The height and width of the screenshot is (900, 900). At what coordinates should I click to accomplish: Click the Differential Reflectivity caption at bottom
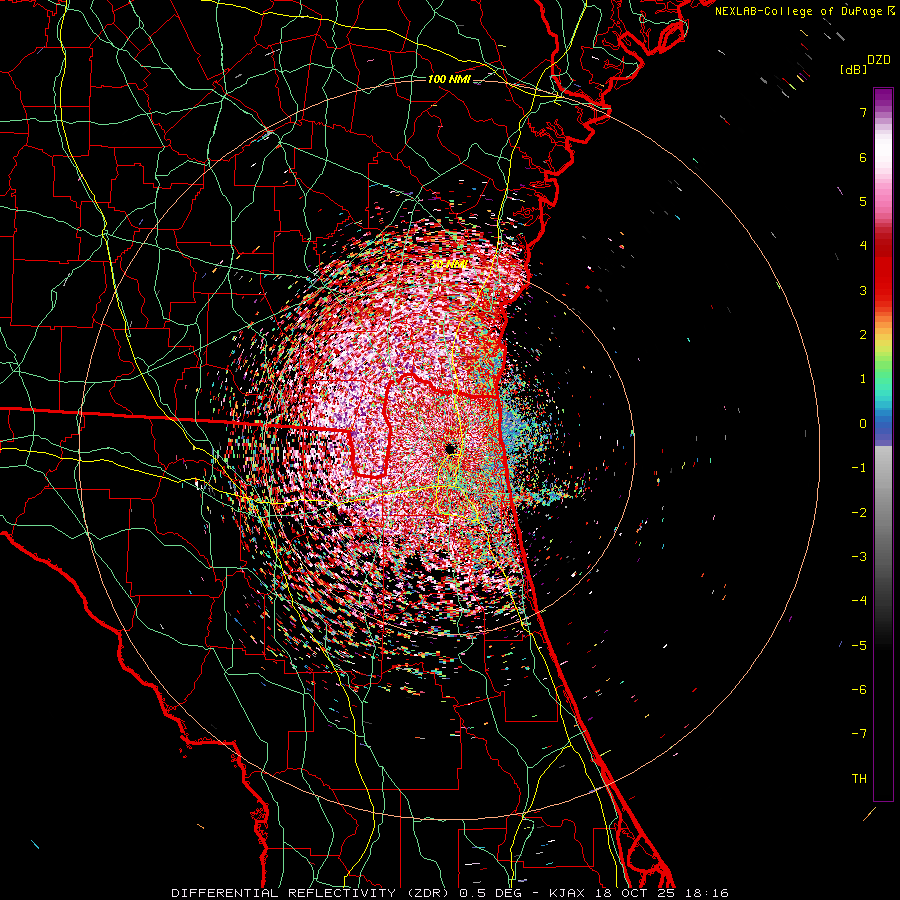449,893
